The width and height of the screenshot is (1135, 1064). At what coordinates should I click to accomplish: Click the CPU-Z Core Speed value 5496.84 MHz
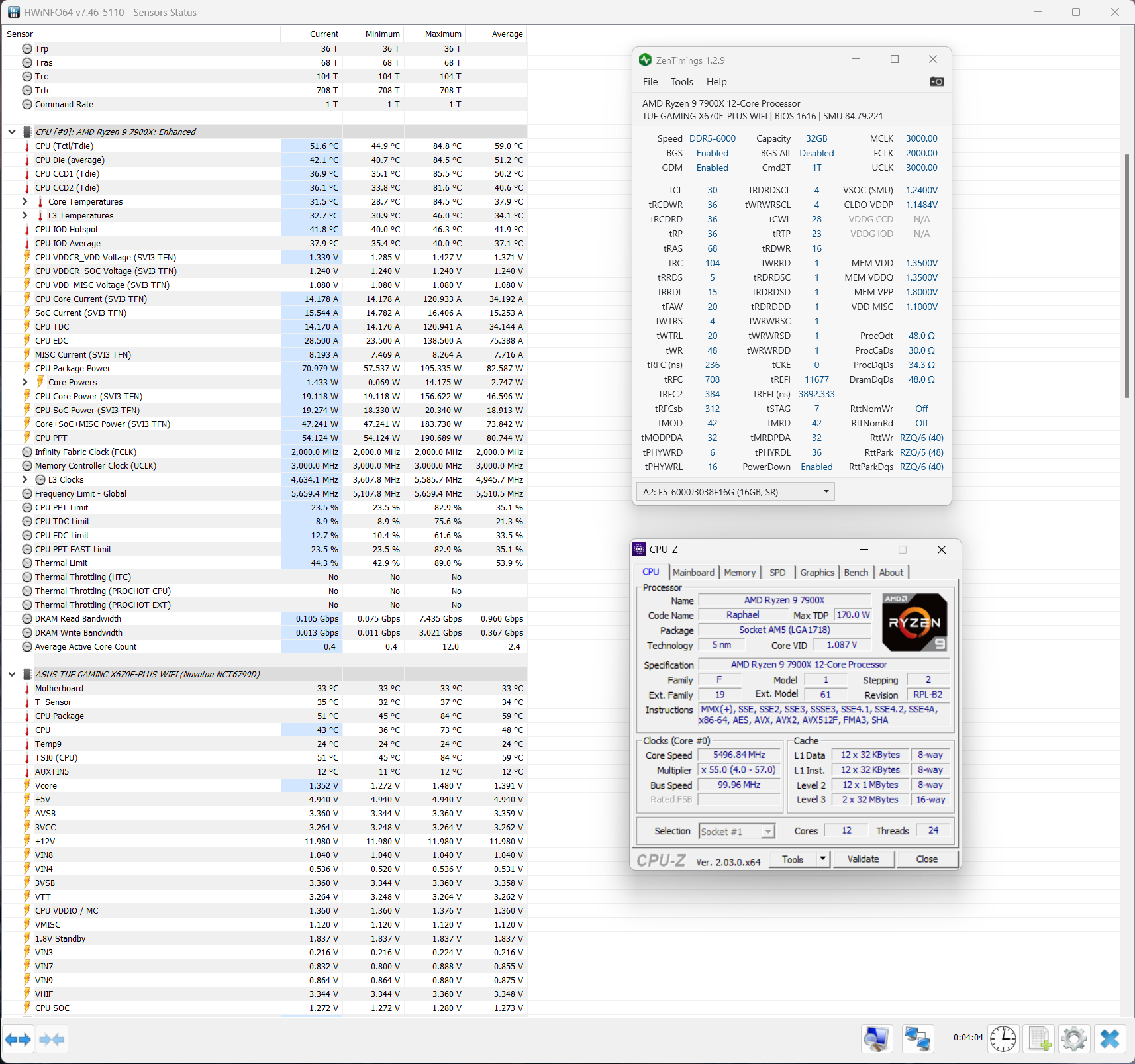pyautogui.click(x=739, y=755)
